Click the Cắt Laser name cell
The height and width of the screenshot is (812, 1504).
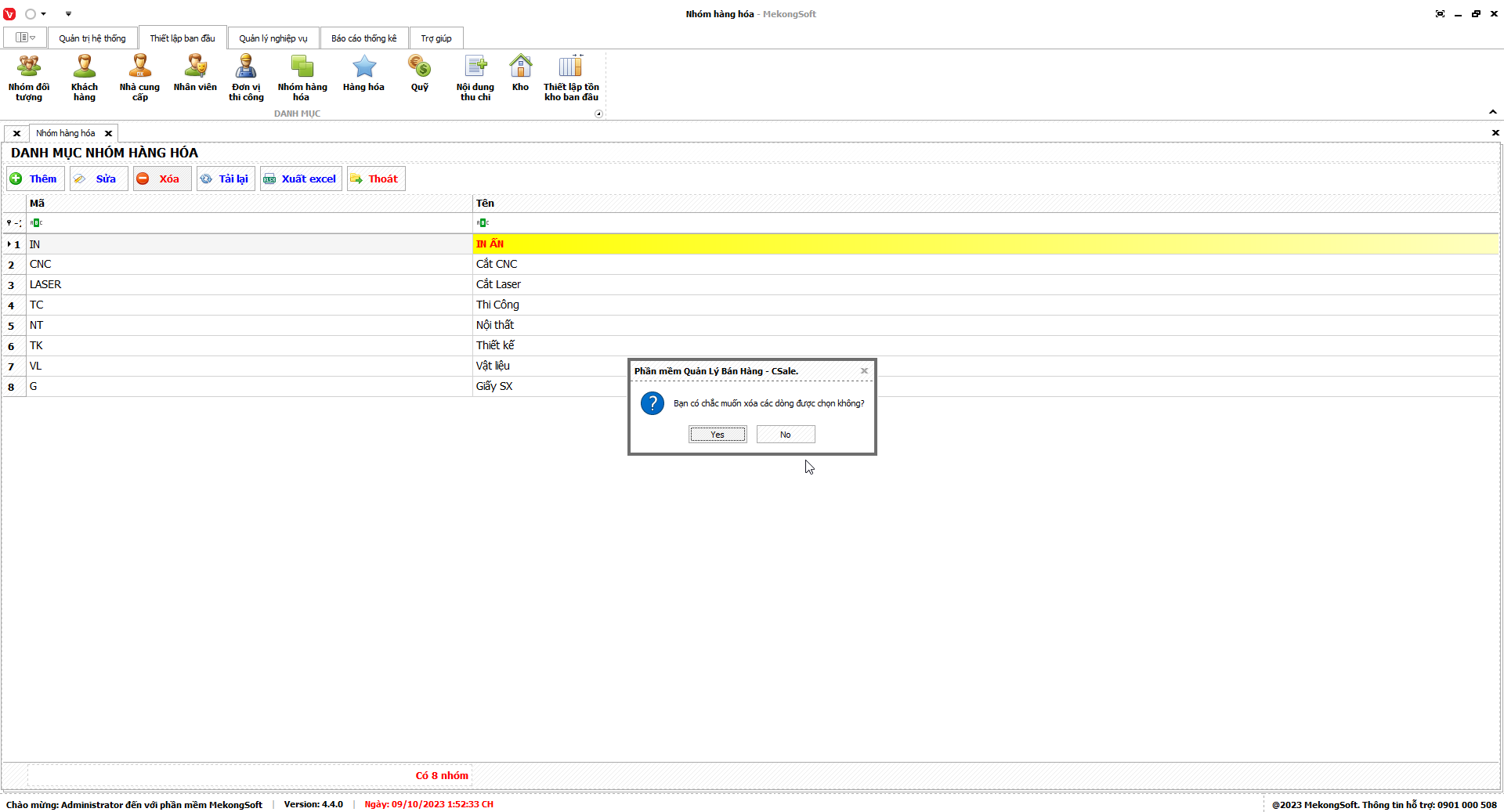coord(985,285)
